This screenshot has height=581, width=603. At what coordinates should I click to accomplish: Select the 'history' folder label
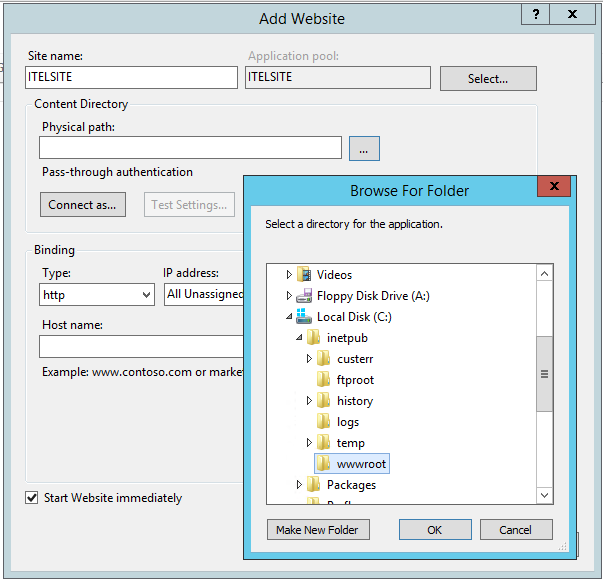coord(355,401)
